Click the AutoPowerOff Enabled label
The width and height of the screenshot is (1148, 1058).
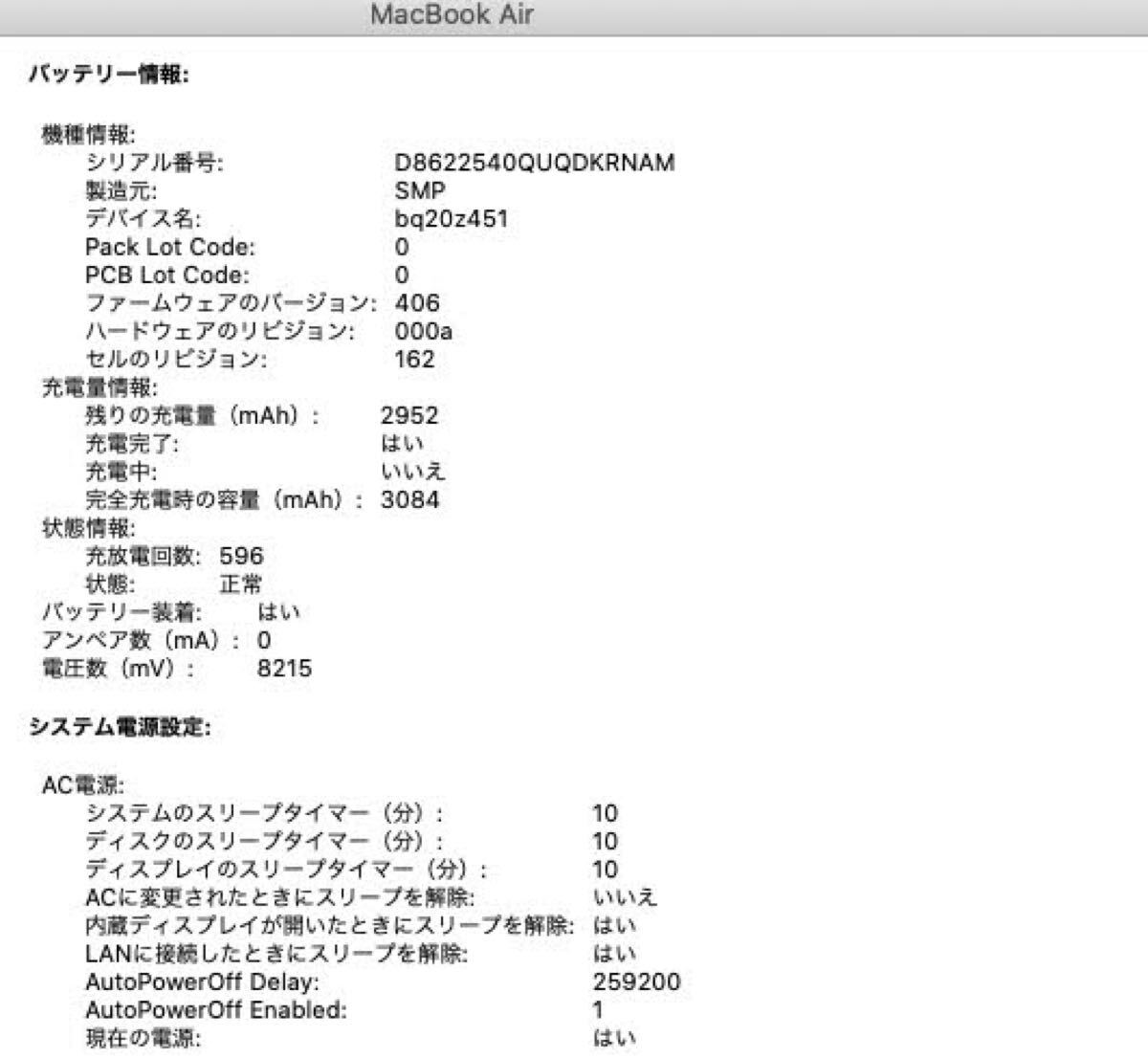pyautogui.click(x=216, y=1009)
